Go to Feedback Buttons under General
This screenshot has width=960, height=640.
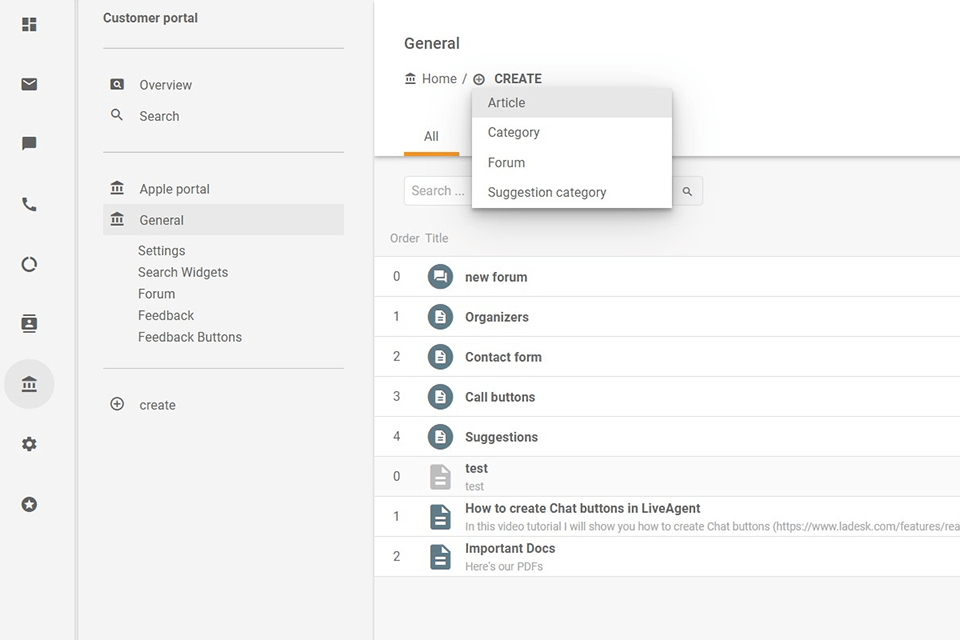[x=190, y=337]
